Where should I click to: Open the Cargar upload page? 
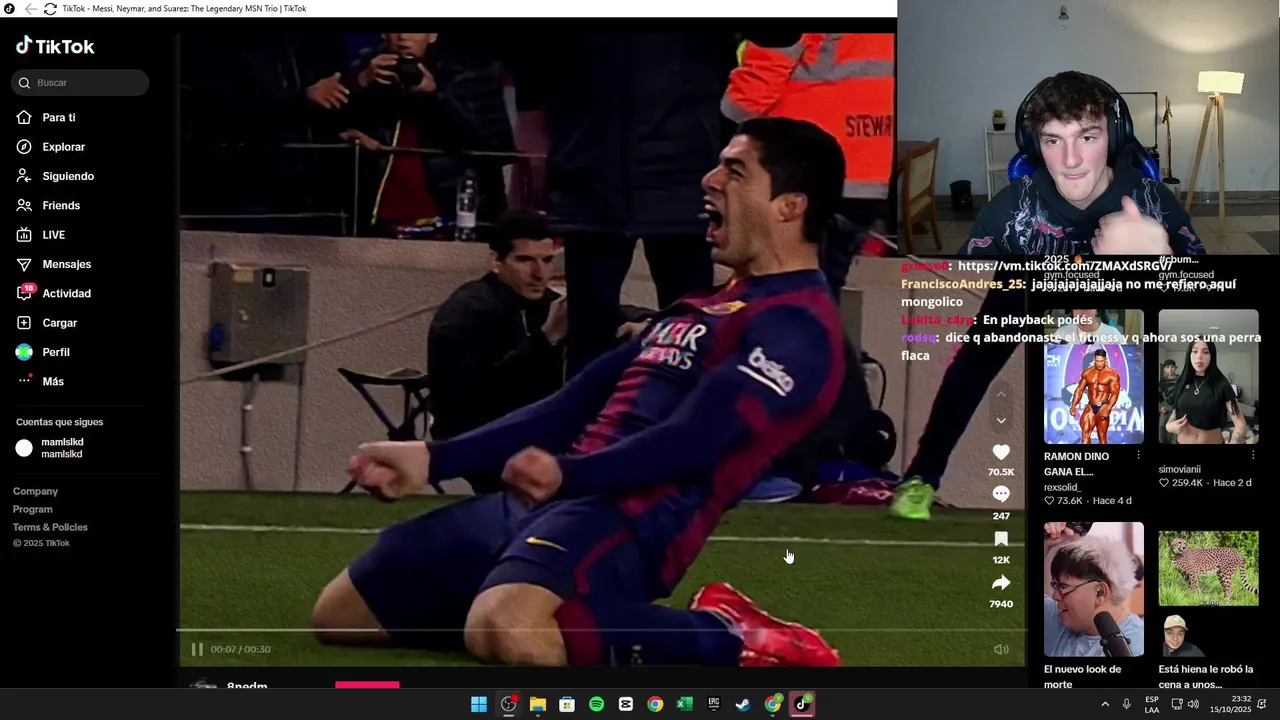tap(47, 323)
